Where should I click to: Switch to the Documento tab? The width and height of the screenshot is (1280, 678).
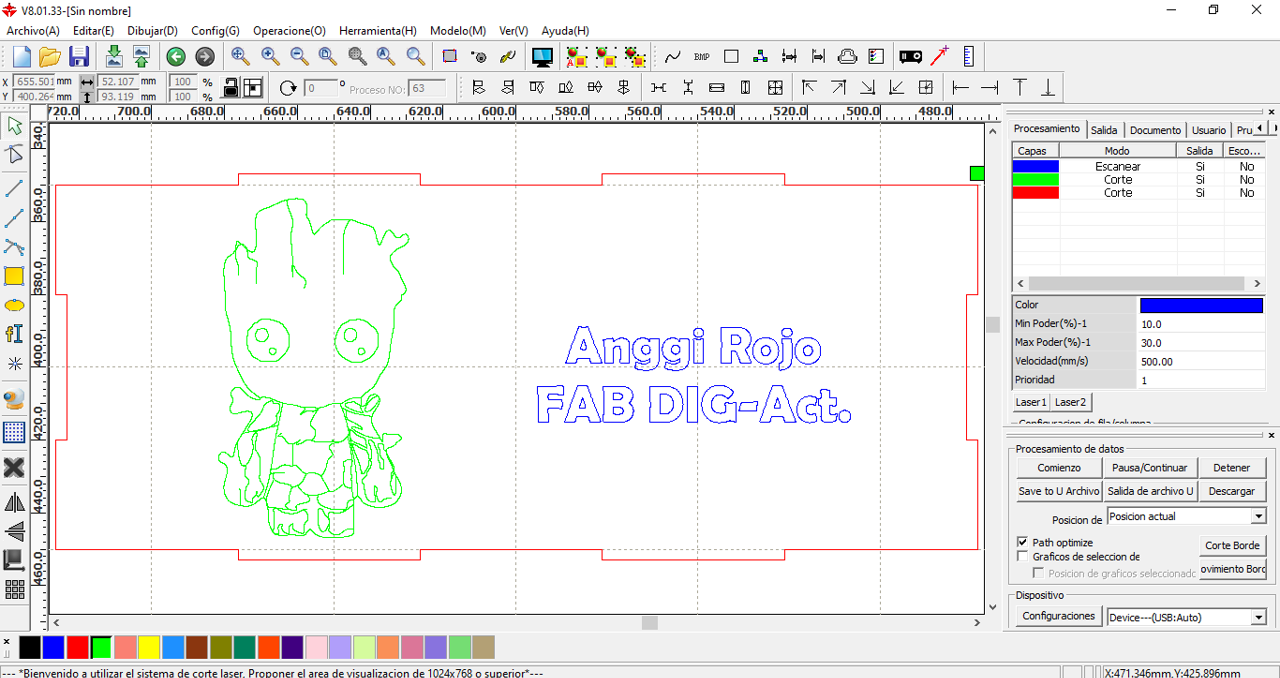tap(1155, 130)
